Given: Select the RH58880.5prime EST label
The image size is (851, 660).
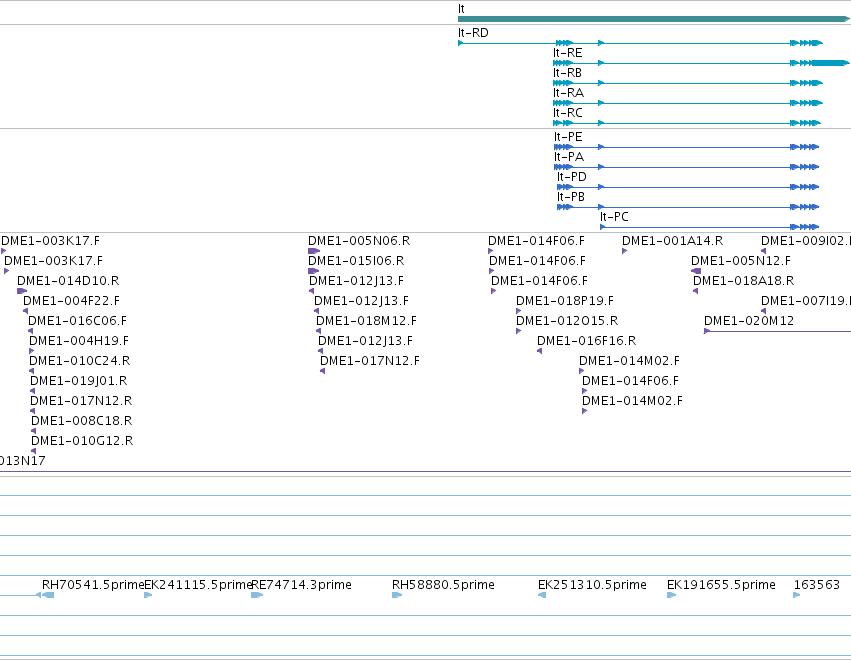Looking at the screenshot, I should pos(443,585).
